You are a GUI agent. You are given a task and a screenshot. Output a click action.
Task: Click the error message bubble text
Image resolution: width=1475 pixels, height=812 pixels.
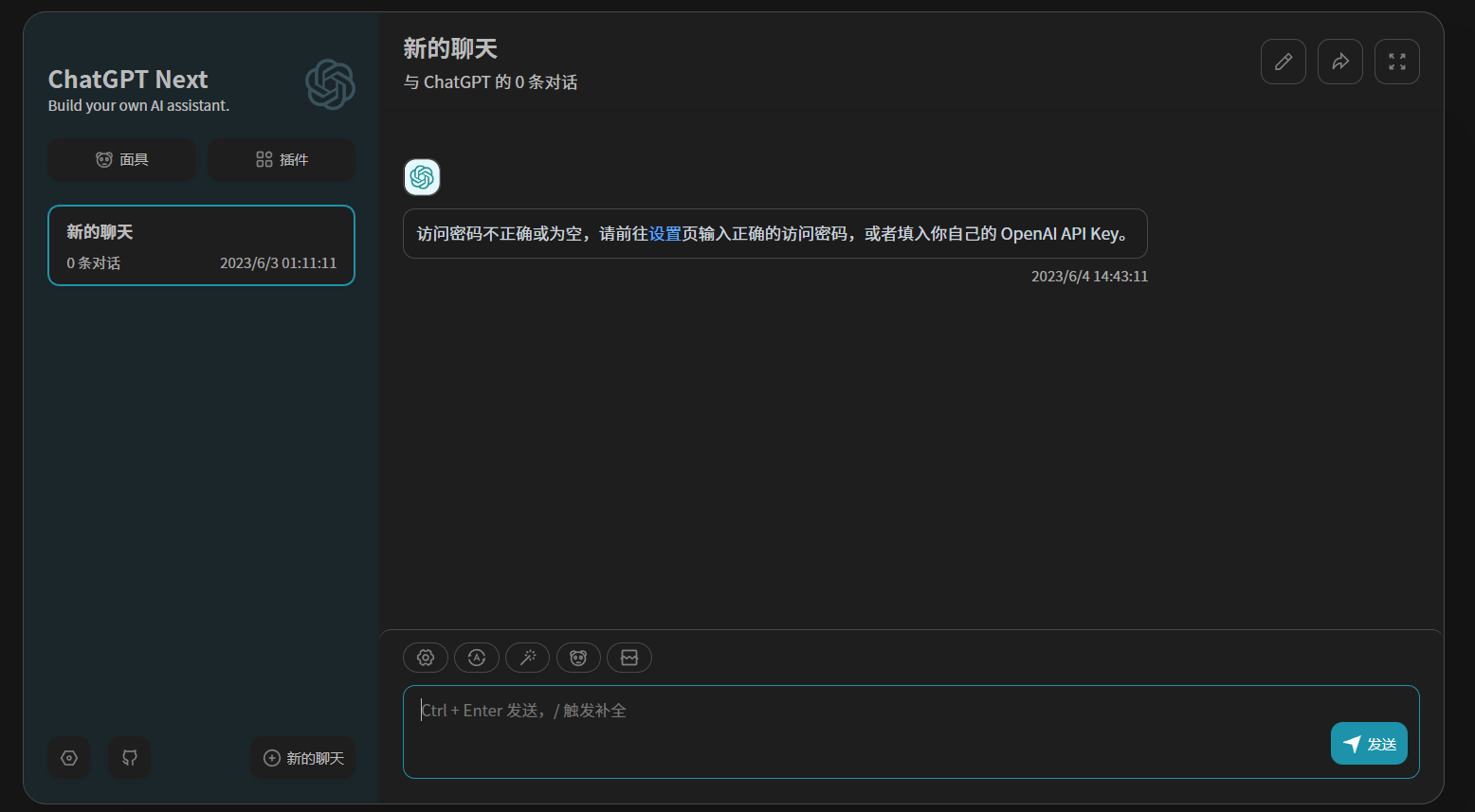774,234
